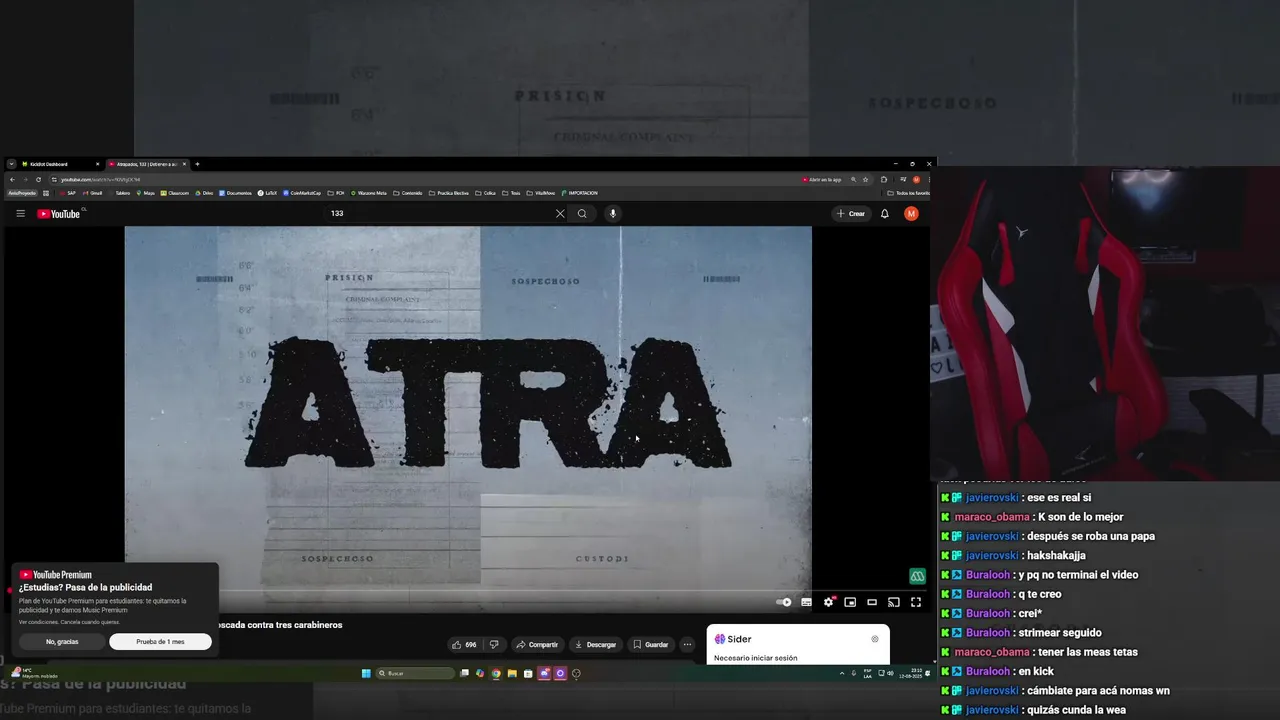1280x720 pixels.
Task: Start voice search with the microphone icon
Action: tap(613, 213)
